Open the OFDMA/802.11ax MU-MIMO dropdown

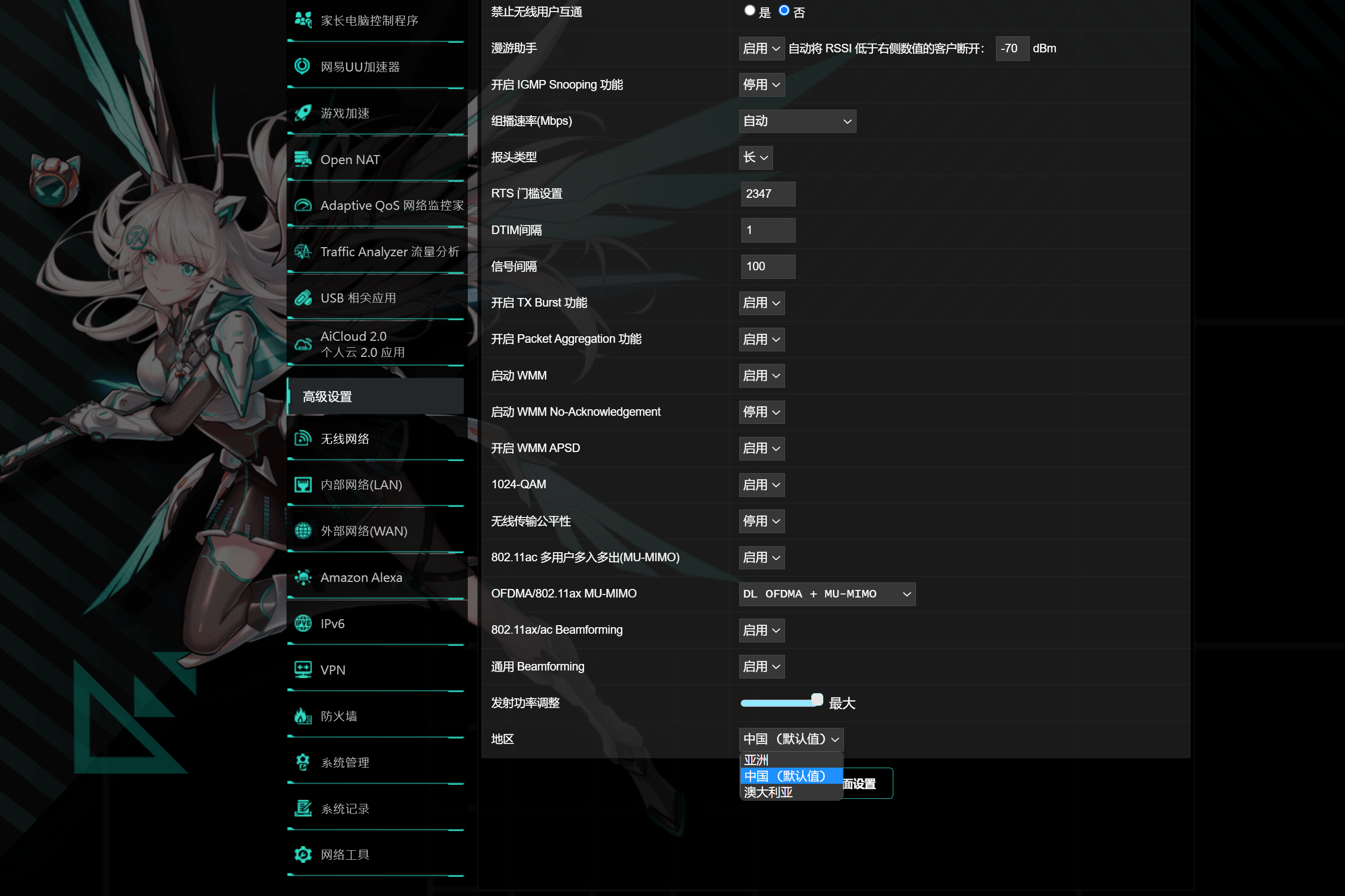826,593
